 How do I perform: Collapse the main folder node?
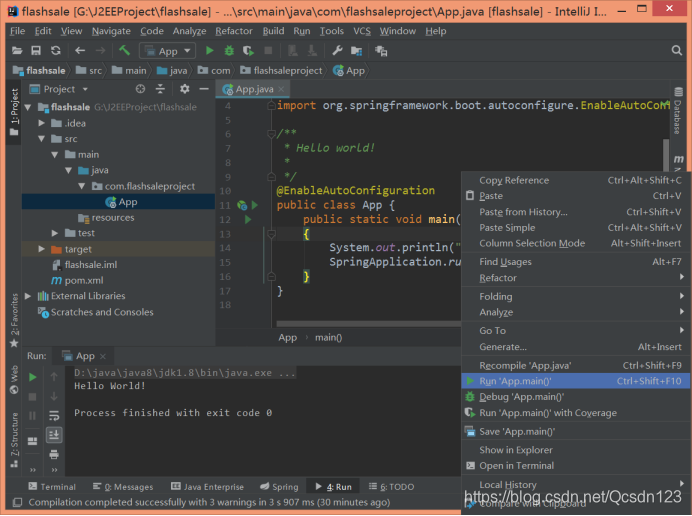55,155
